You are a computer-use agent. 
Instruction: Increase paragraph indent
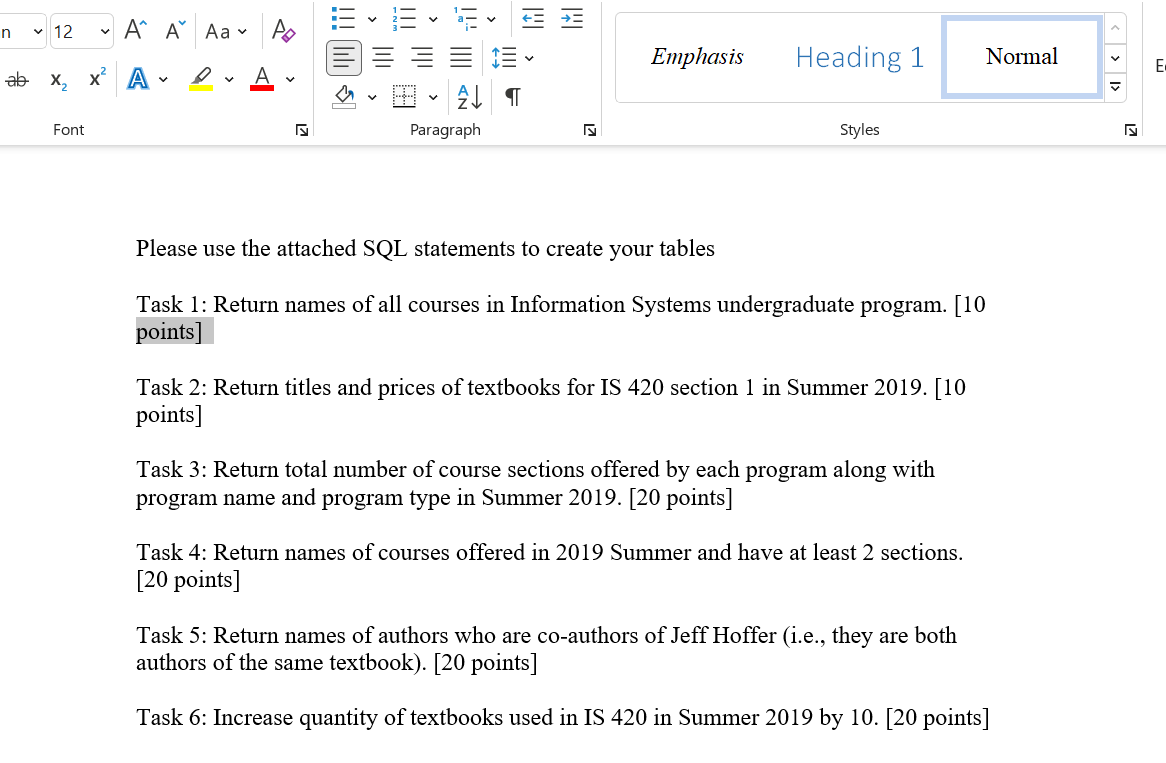571,18
